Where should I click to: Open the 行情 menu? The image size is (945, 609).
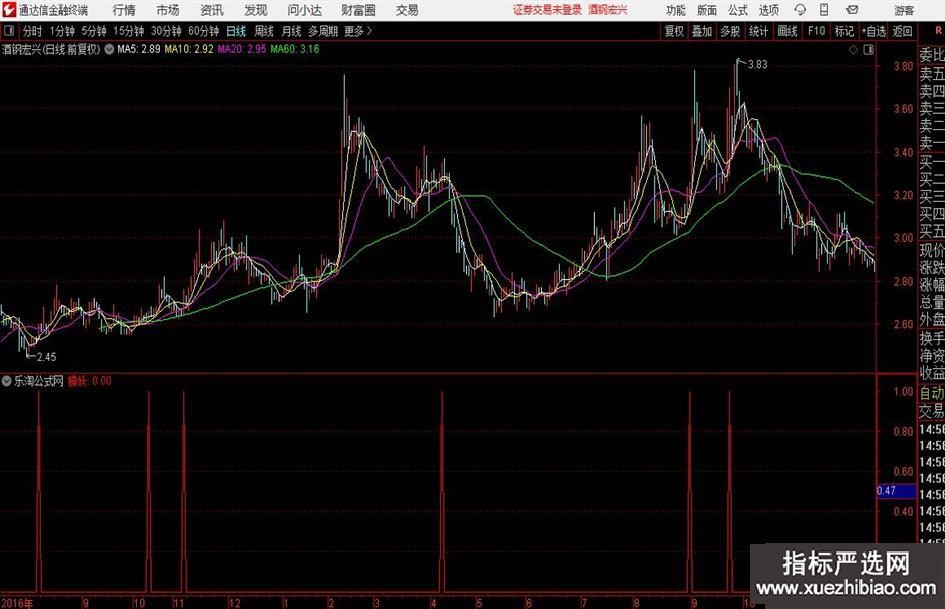pyautogui.click(x=124, y=10)
